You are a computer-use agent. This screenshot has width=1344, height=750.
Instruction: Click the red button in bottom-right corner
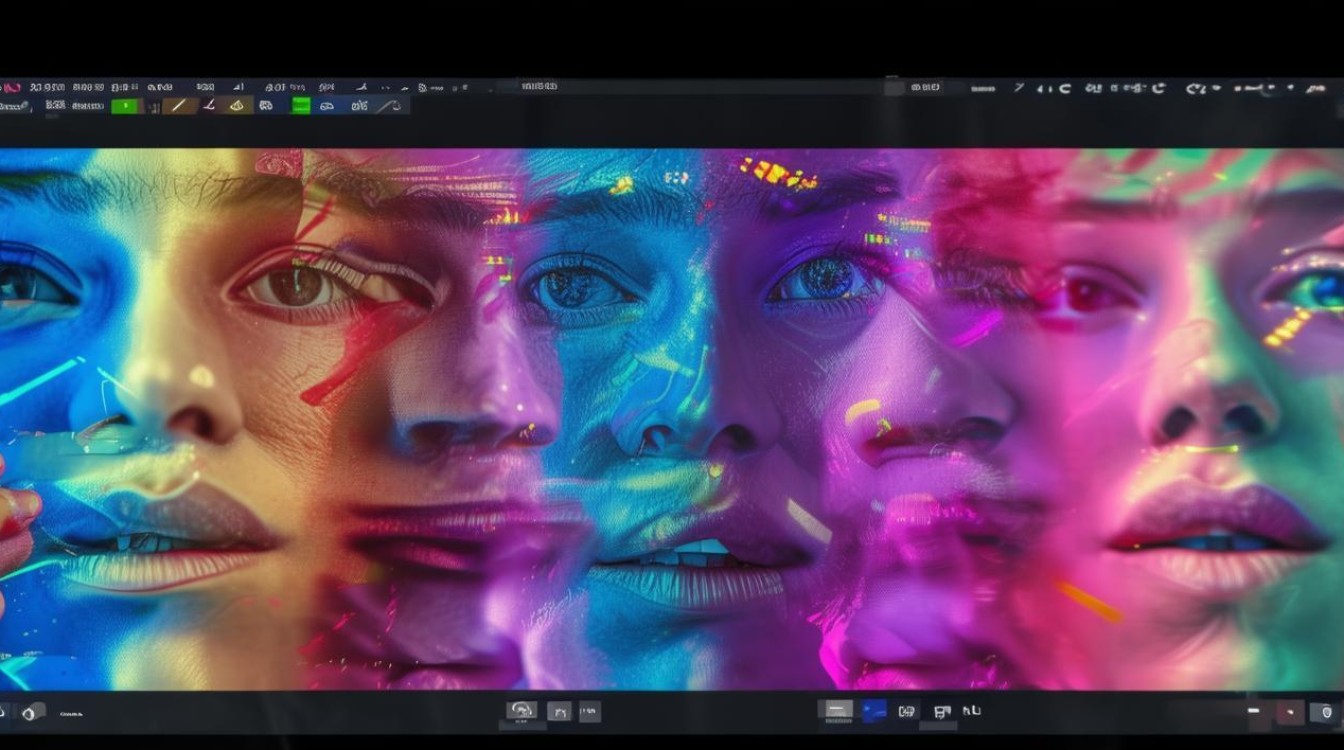click(x=1290, y=712)
